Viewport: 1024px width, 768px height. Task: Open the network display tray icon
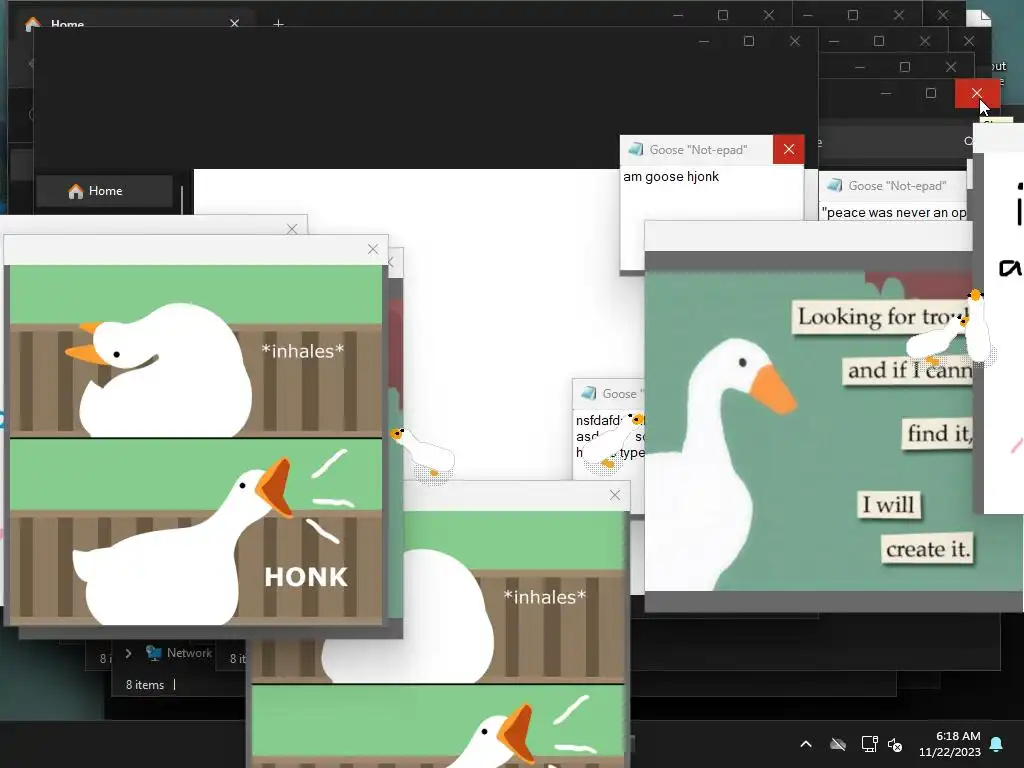(869, 744)
